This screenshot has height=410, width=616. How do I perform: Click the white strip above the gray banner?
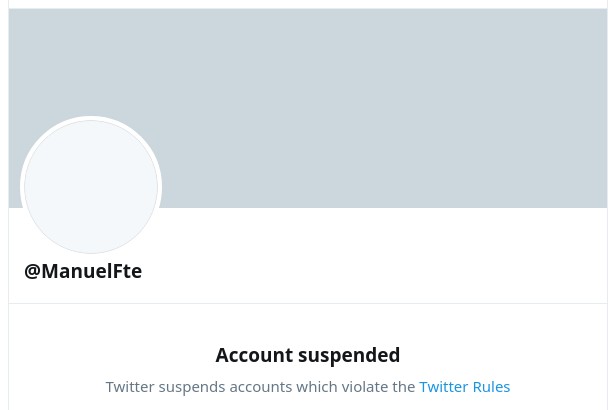[x=308, y=4]
